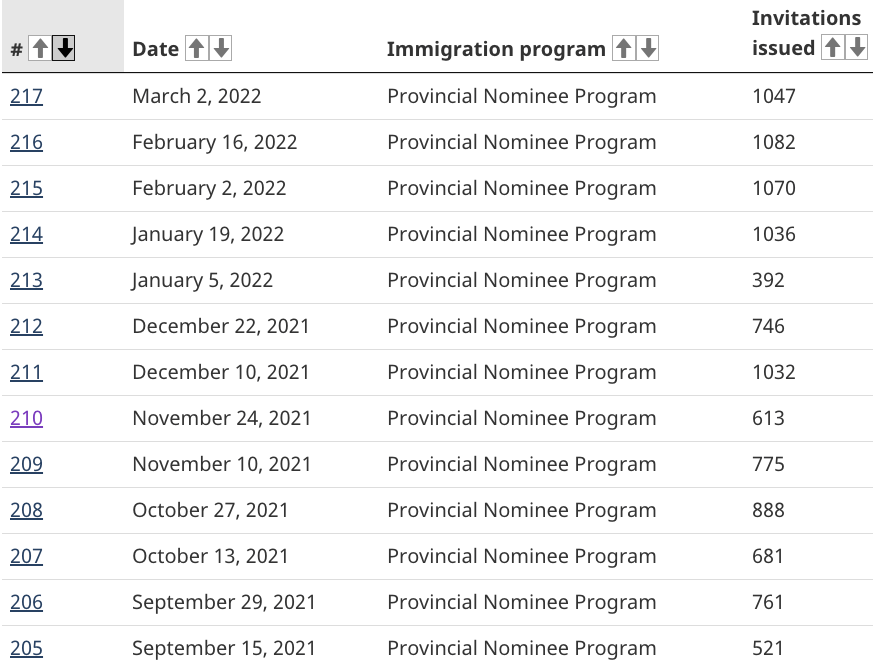This screenshot has width=873, height=671.
Task: Sort Date column ascending arrow
Action: pos(197,48)
